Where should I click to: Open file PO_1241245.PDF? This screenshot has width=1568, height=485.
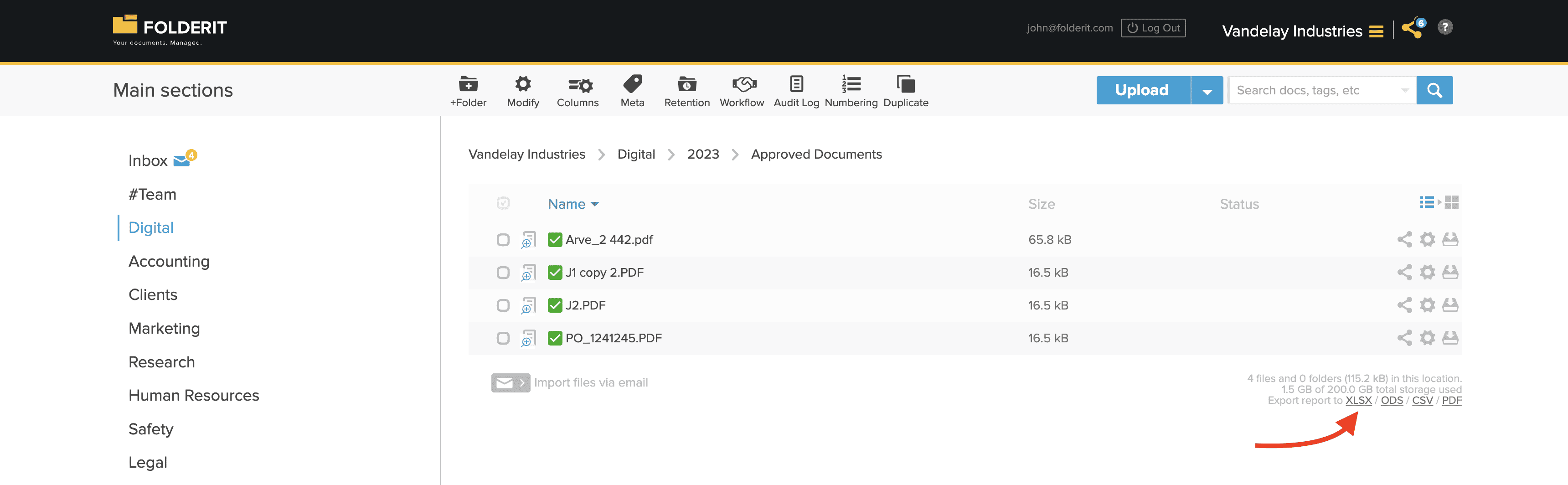[x=614, y=338]
